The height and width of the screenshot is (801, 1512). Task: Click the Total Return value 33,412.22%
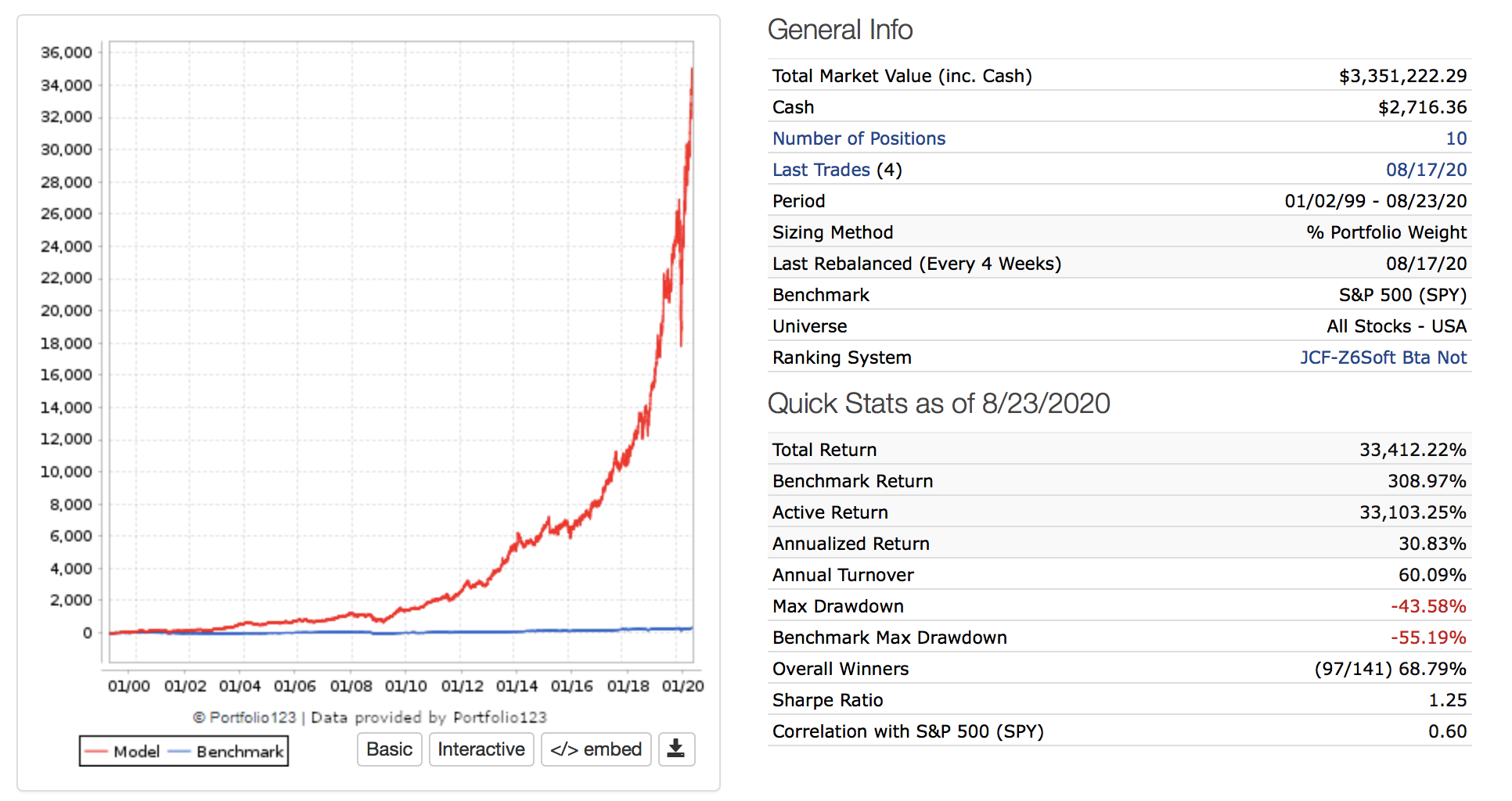click(1412, 450)
